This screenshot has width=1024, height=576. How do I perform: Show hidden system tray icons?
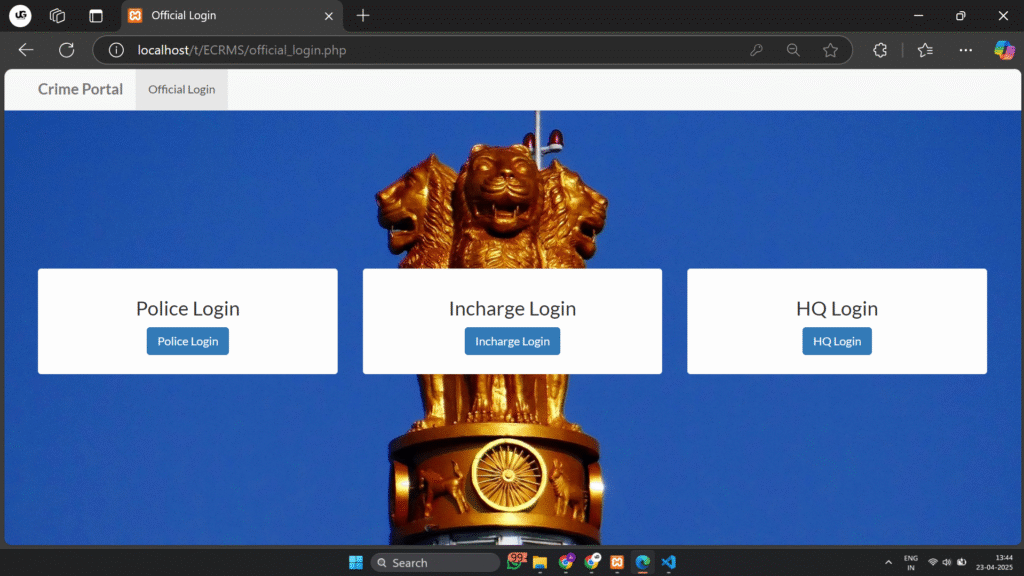click(888, 562)
